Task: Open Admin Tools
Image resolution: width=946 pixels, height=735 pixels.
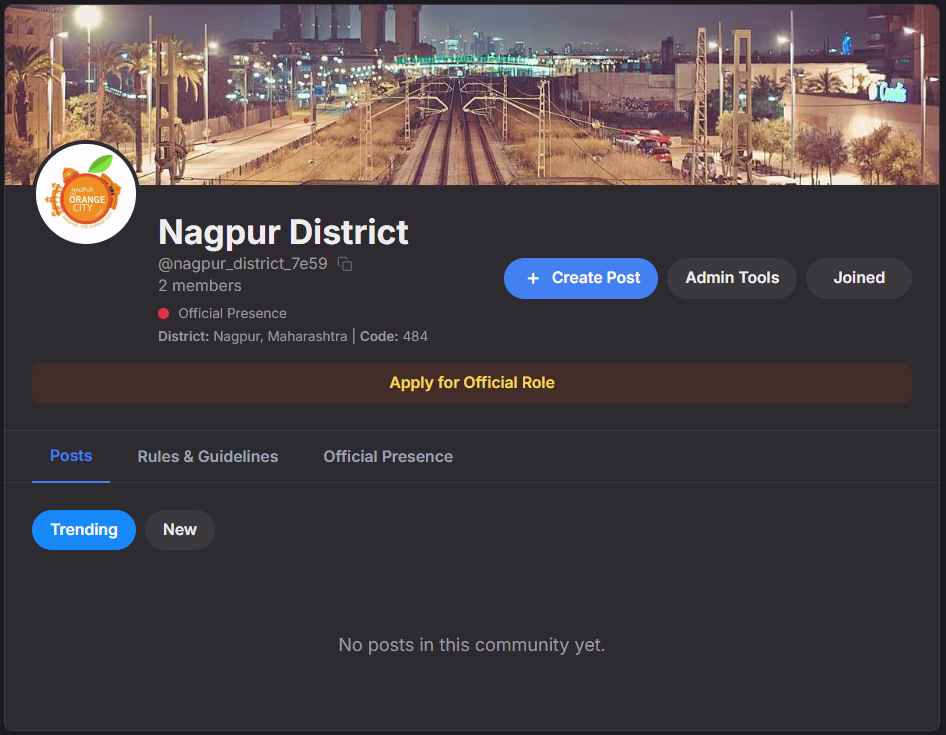Action: coord(731,278)
